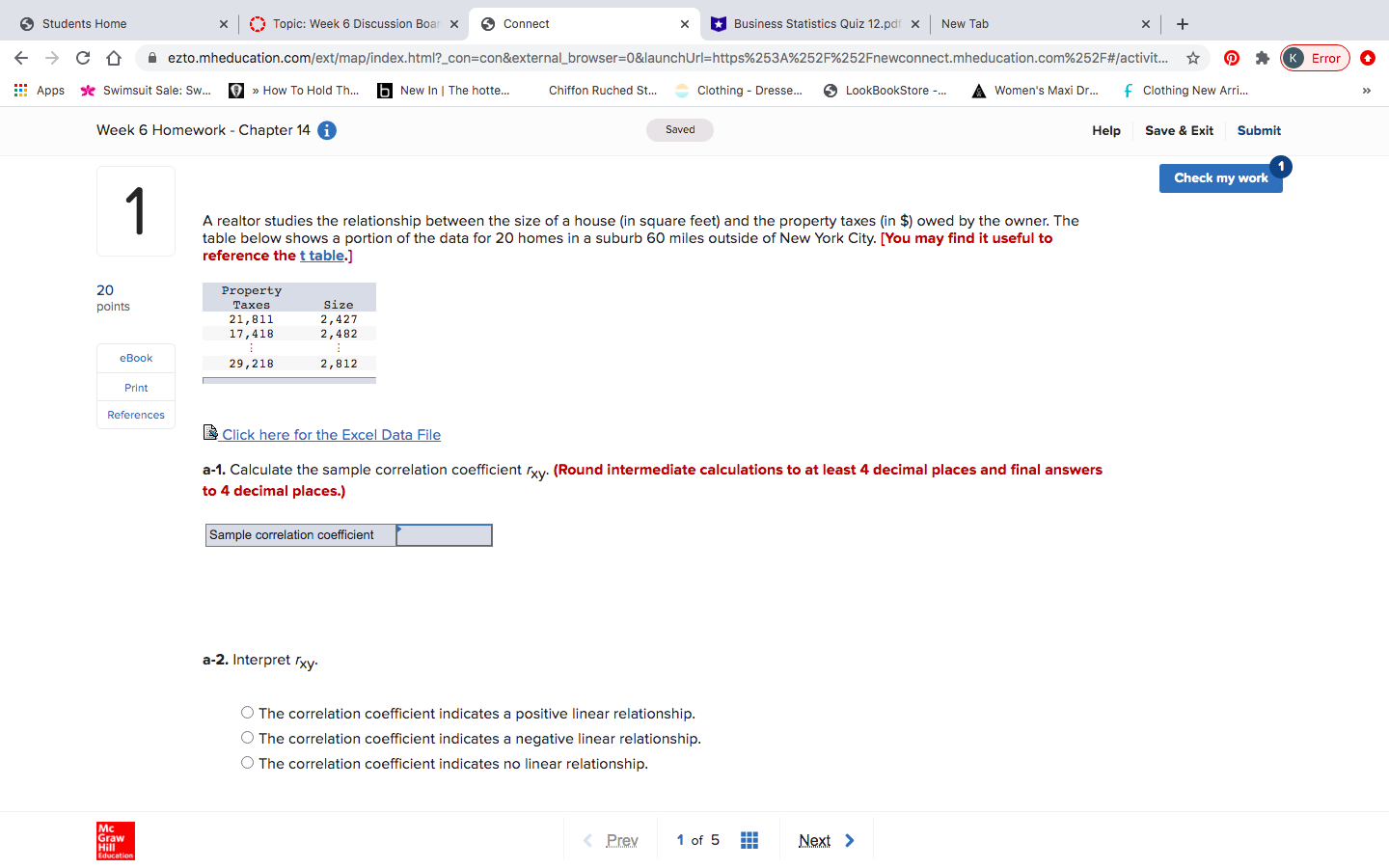
Task: Open the extensions puzzle-piece menu
Action: pos(1263,58)
